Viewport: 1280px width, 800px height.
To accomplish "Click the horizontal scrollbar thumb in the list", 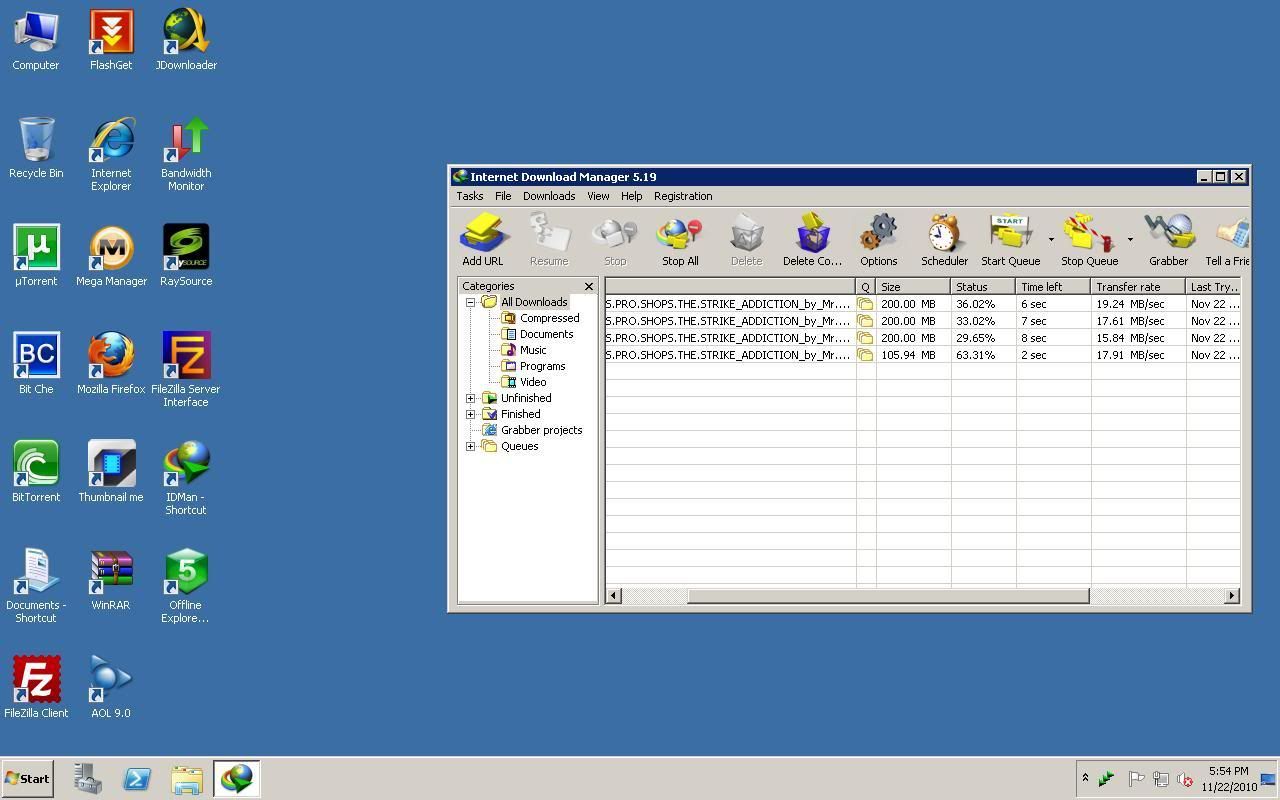I will coord(888,596).
